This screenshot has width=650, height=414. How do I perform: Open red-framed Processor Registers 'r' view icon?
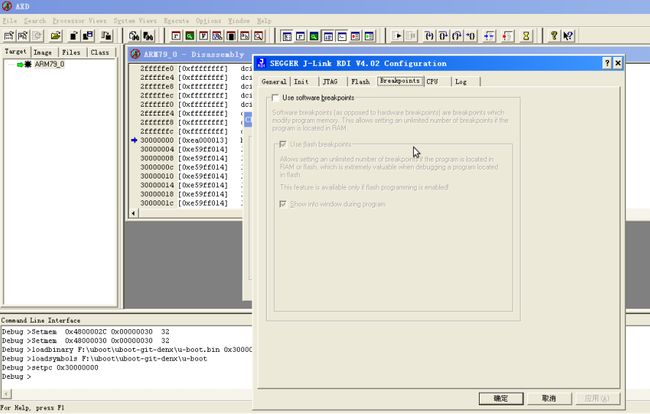pos(176,36)
